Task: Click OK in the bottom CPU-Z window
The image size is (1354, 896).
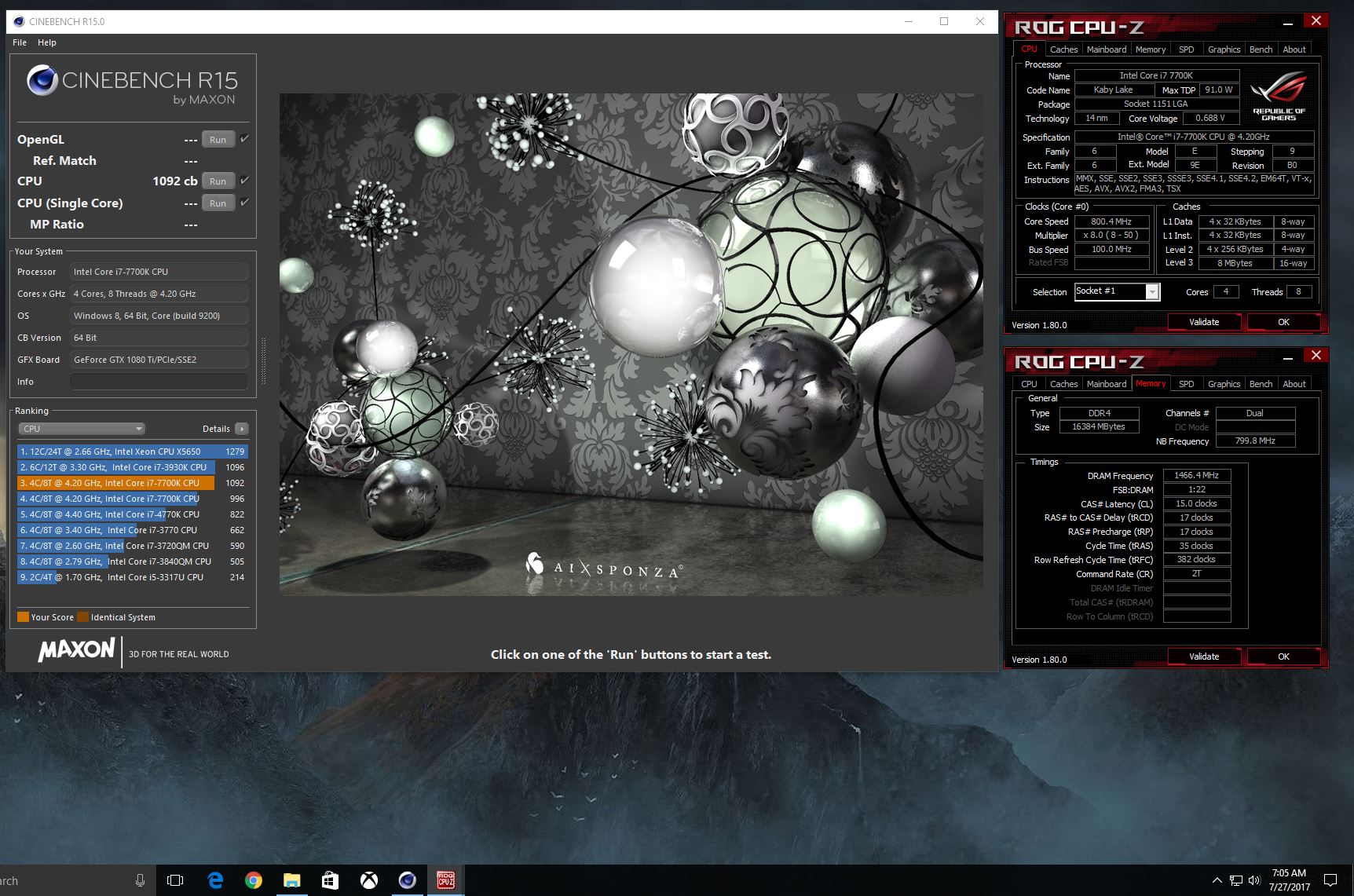Action: pyautogui.click(x=1283, y=656)
